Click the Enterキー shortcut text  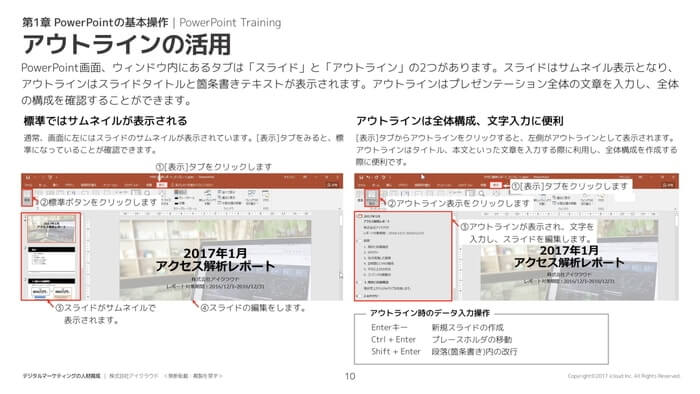point(389,328)
